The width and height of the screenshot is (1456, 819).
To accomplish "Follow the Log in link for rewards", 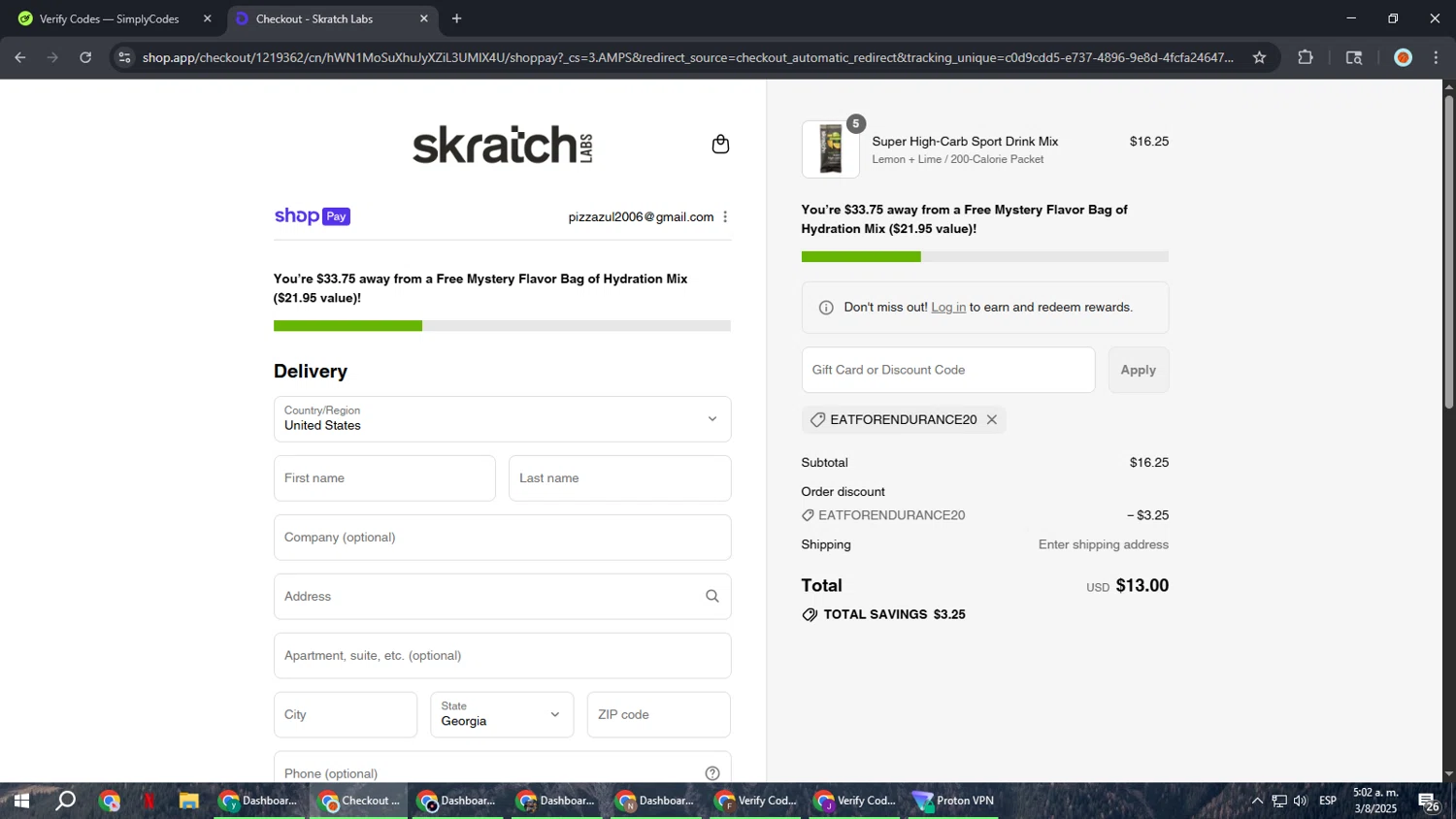I will (x=948, y=308).
